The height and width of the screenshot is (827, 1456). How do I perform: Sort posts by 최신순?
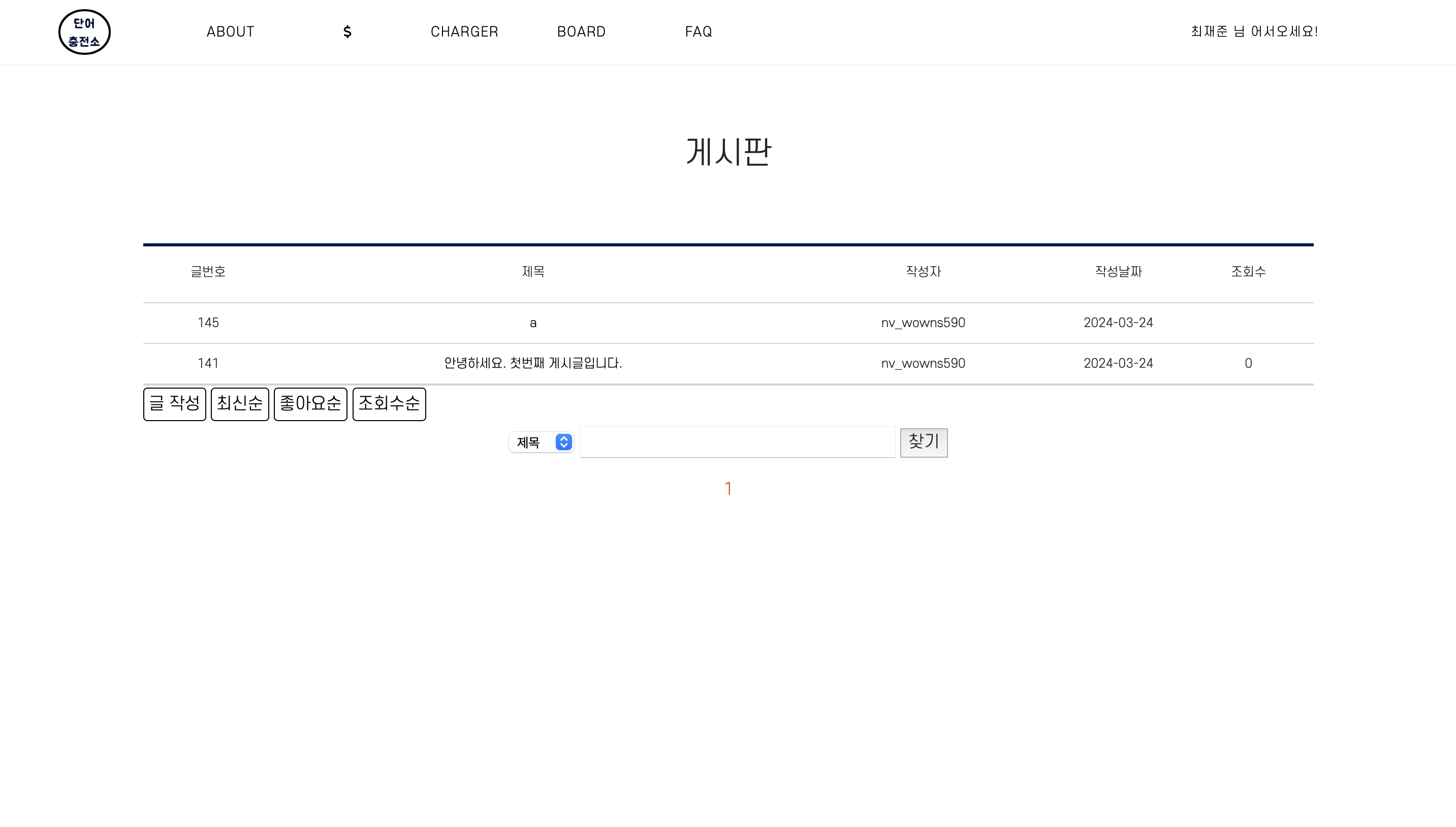coord(240,404)
